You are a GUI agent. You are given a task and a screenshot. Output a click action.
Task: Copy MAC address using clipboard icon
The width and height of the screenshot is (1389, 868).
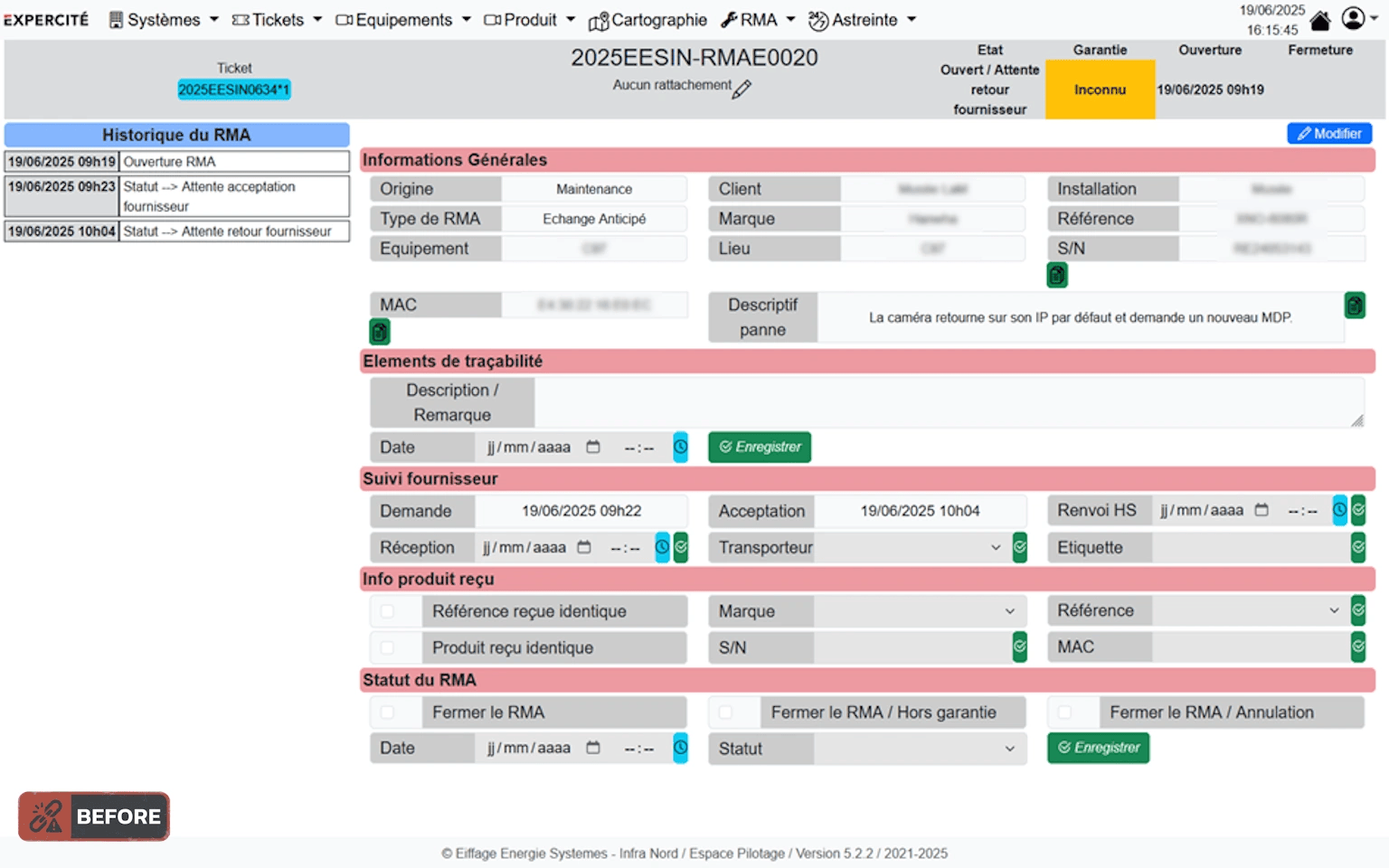(x=380, y=333)
